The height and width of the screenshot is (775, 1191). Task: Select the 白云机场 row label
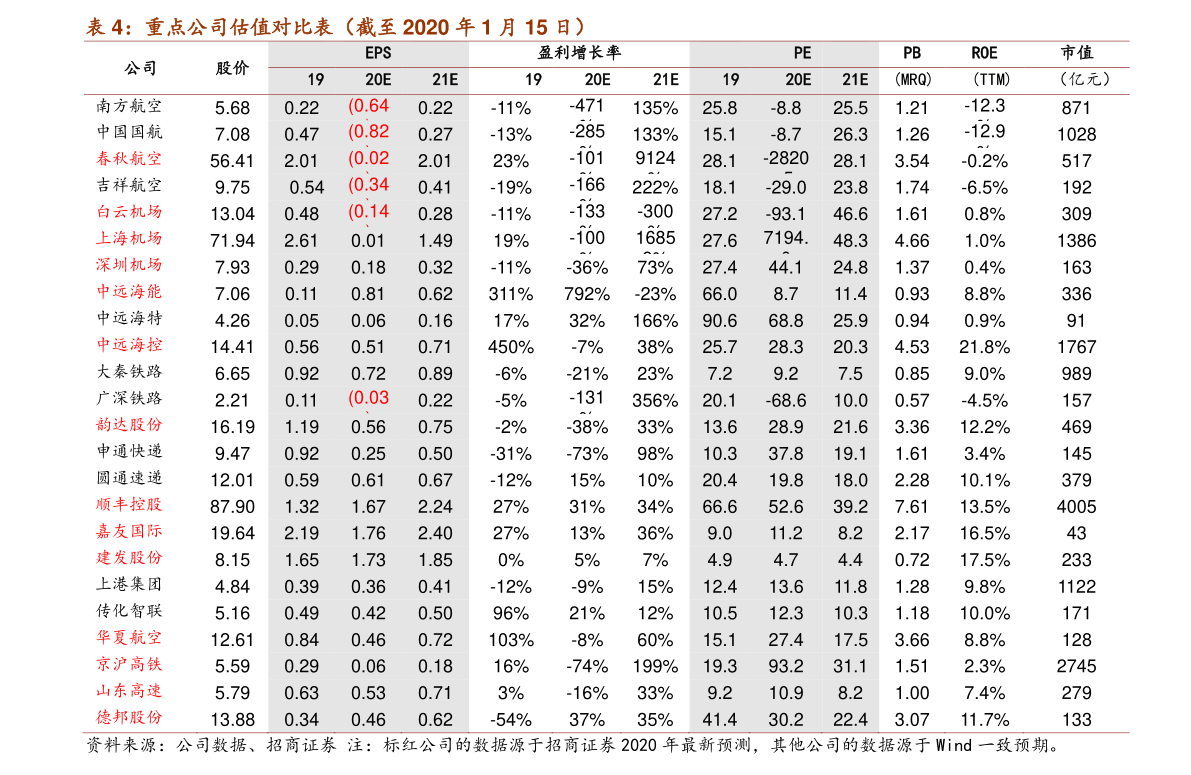(x=129, y=211)
